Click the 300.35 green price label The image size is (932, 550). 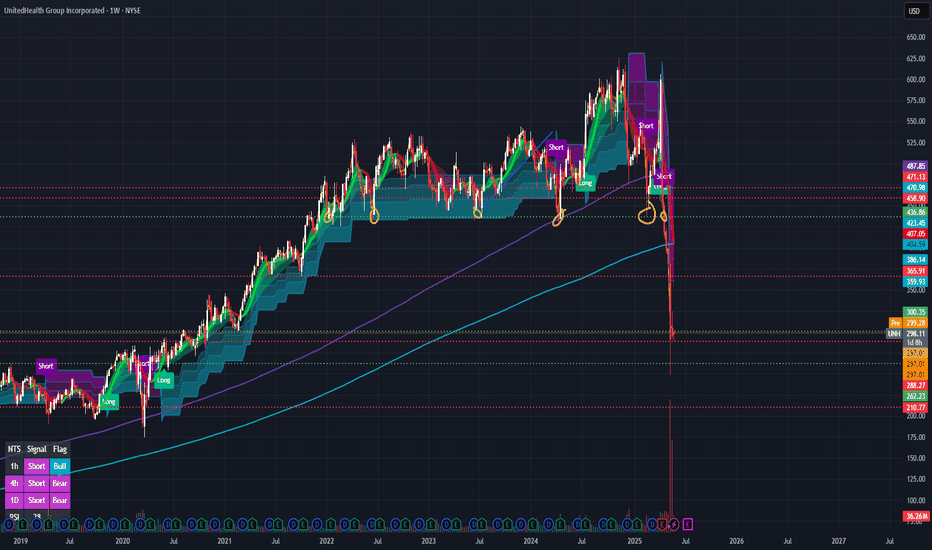tap(915, 312)
